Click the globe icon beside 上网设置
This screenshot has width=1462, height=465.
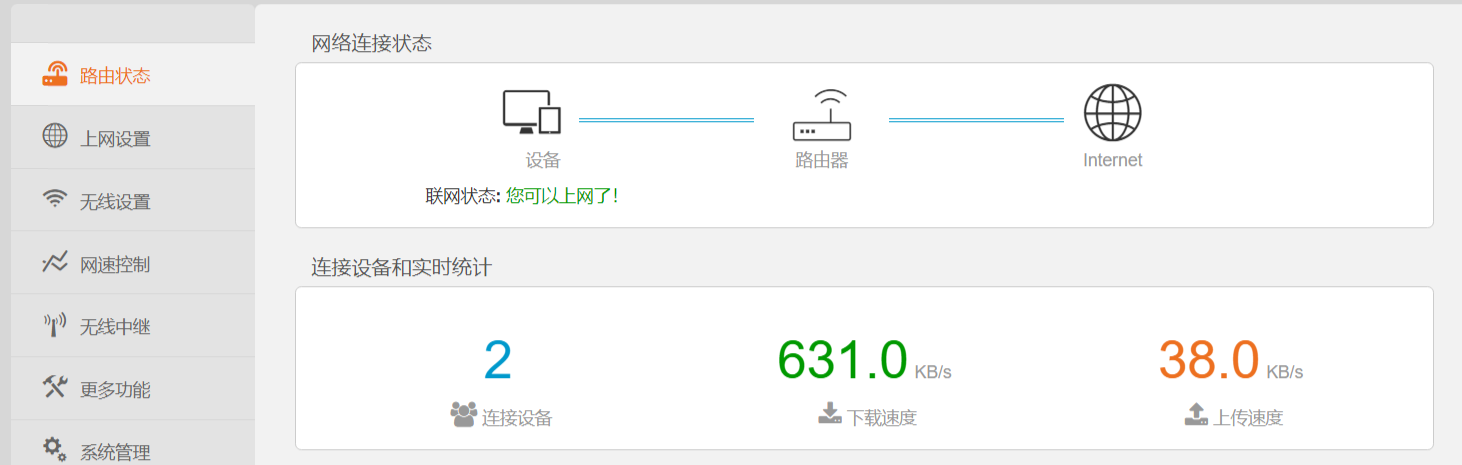click(x=55, y=136)
